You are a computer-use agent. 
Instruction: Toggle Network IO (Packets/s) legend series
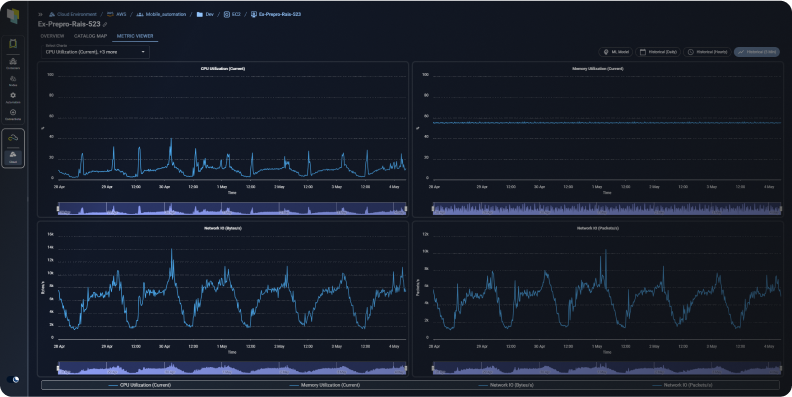(x=682, y=385)
